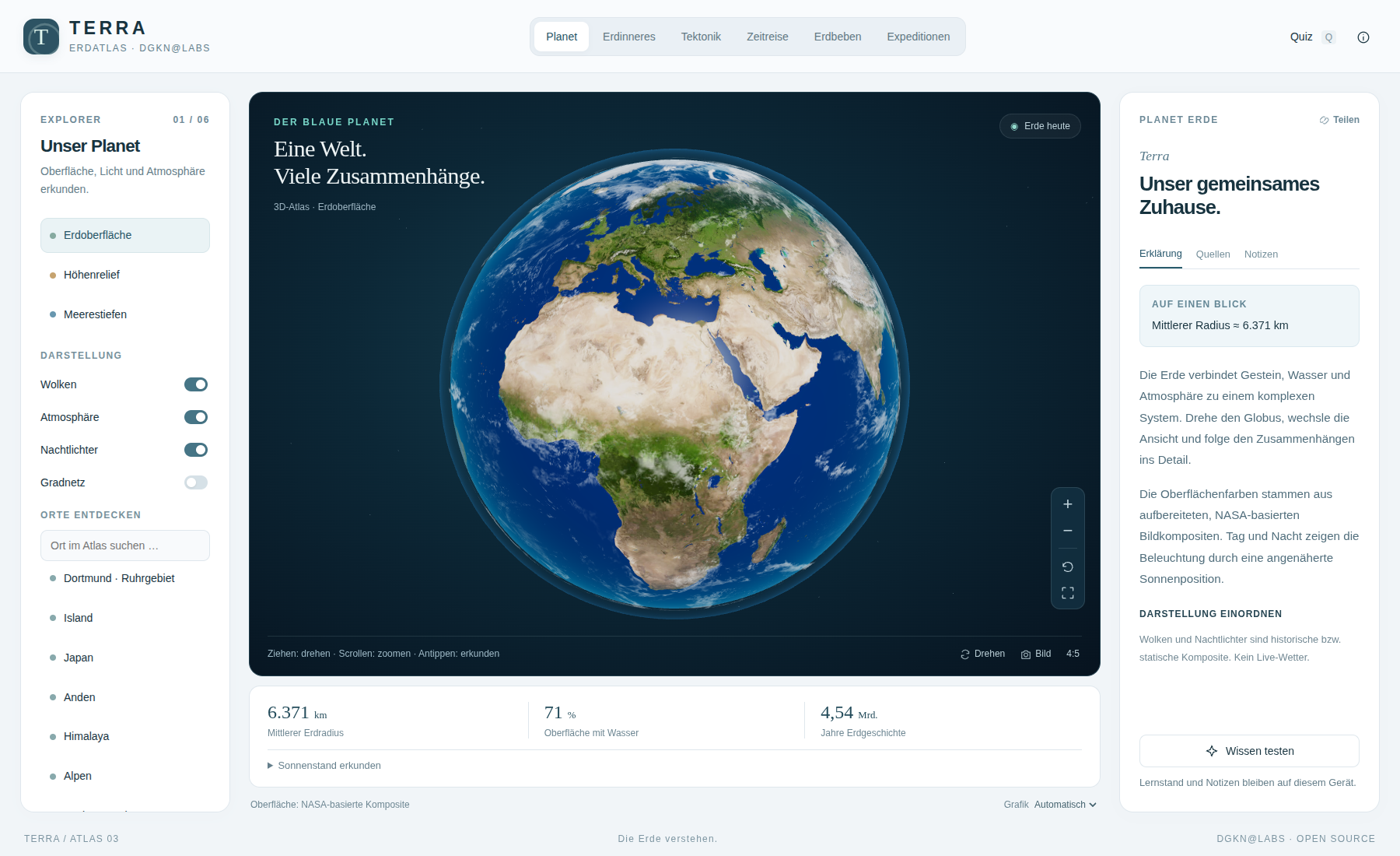Zoom in with the plus icon
This screenshot has width=1400, height=856.
(1068, 504)
